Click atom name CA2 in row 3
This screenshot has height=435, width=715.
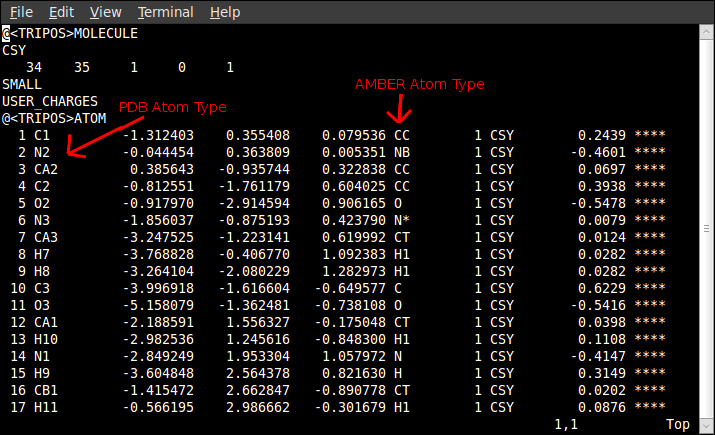click(46, 170)
